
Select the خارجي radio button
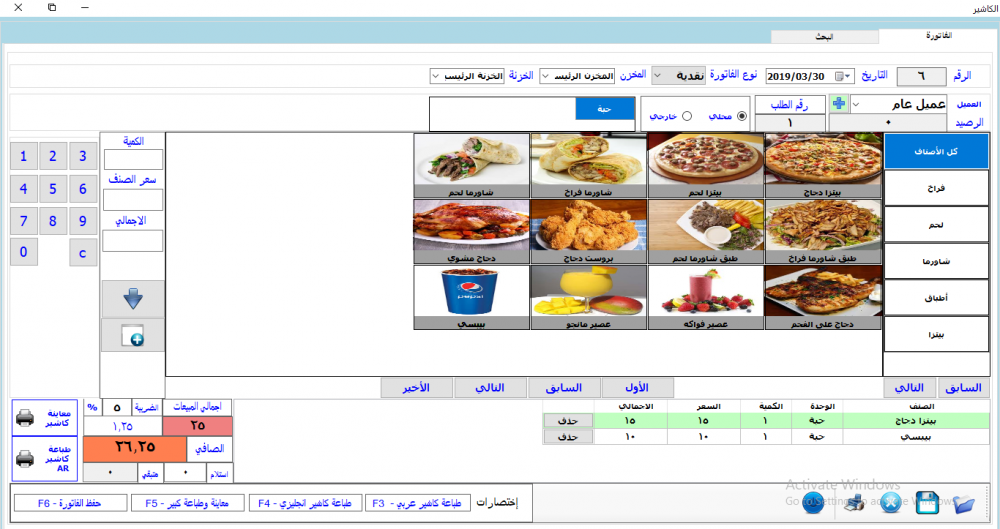[x=687, y=116]
